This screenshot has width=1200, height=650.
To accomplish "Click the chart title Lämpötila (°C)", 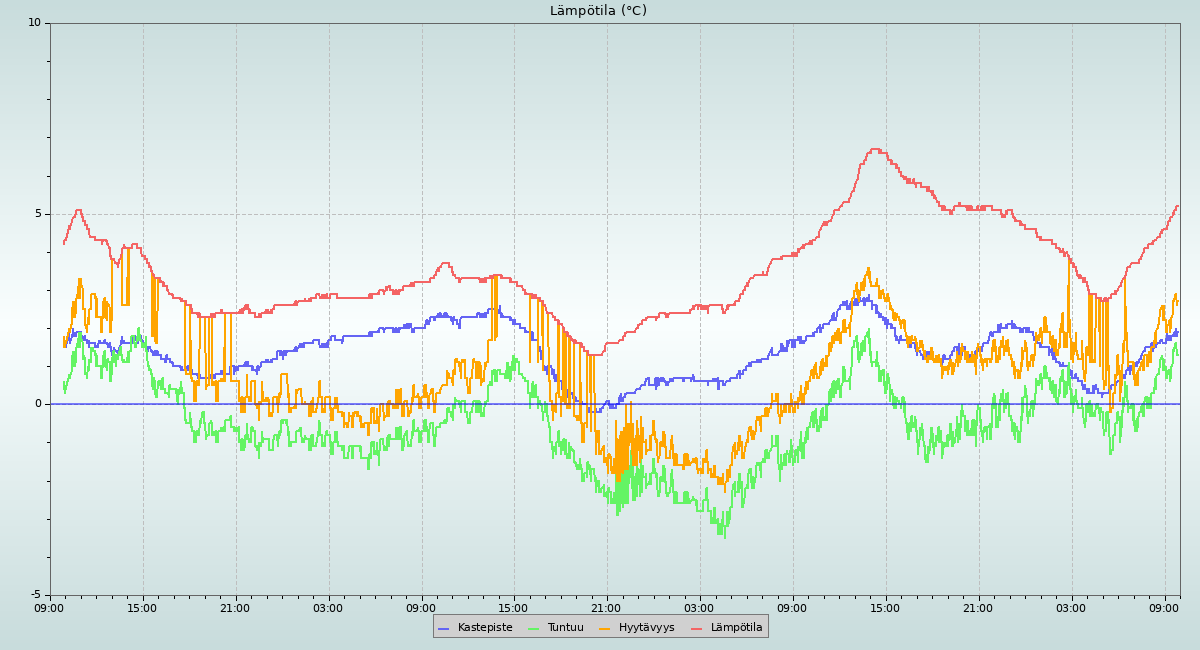I will 598,11.
